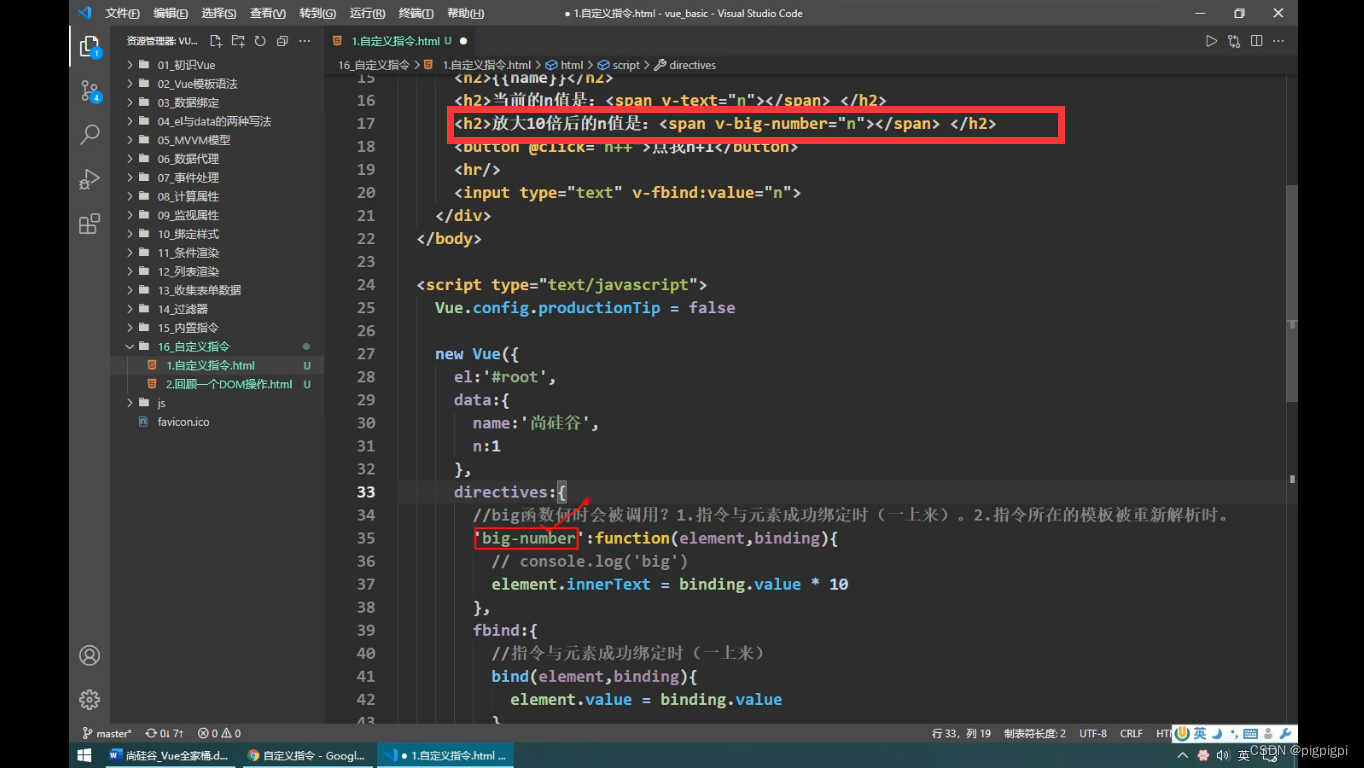The width and height of the screenshot is (1364, 768).
Task: Open explorer More Actions ellipsis
Action: point(305,41)
